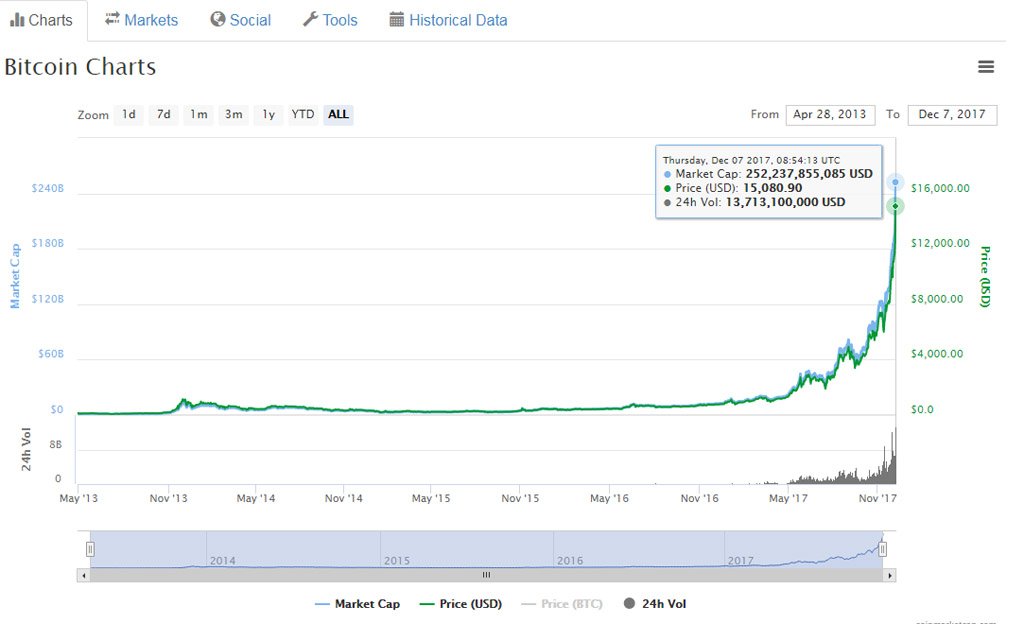Open the Tools tab

[330, 20]
